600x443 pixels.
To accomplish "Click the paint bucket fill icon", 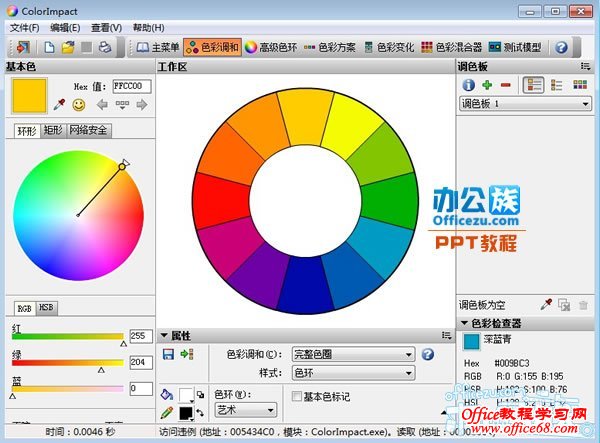I will [x=167, y=394].
